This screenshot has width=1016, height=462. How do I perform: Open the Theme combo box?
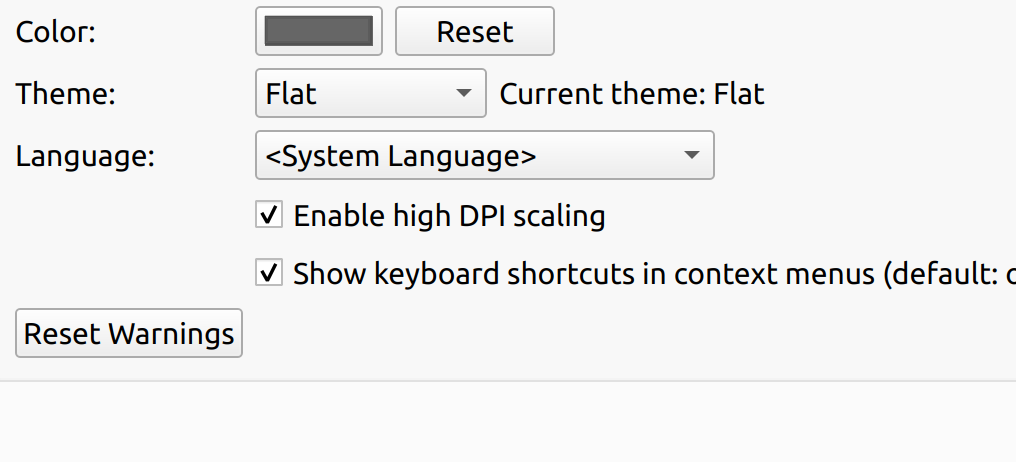click(x=370, y=94)
